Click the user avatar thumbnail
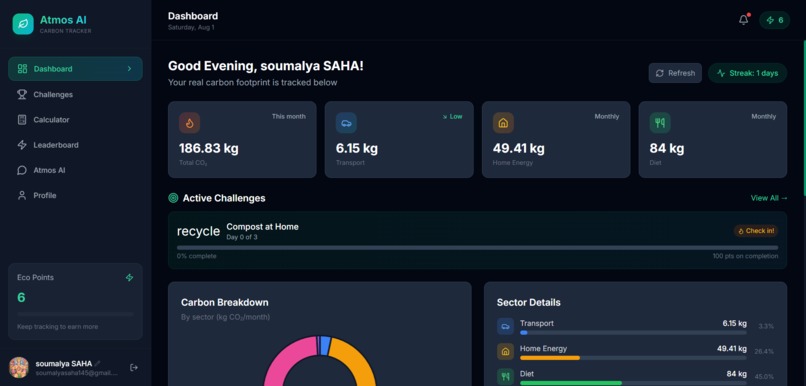 pos(19,367)
